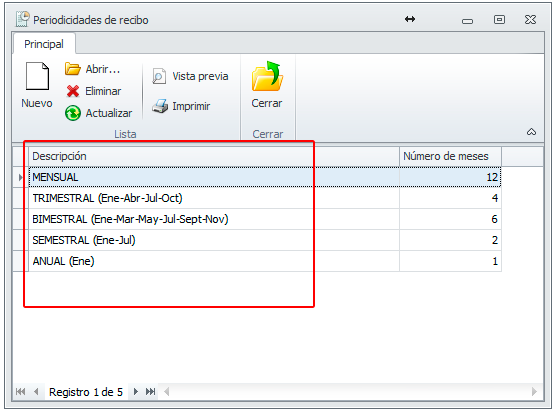
Task: Print the list with Imprimir
Action: 181,106
